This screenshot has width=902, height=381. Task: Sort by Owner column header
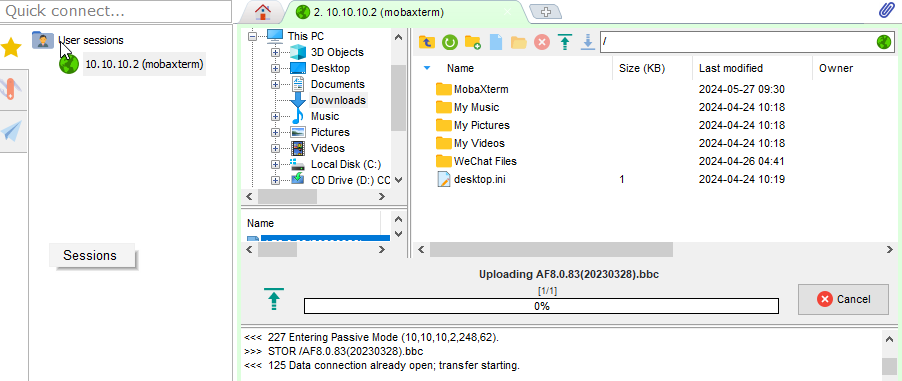(836, 68)
